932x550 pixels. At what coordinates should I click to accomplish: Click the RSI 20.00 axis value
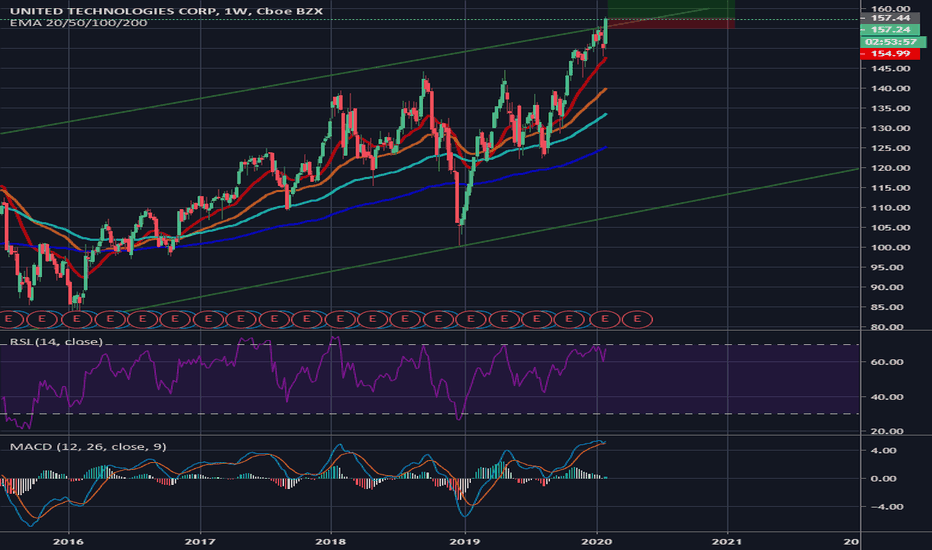pos(887,431)
